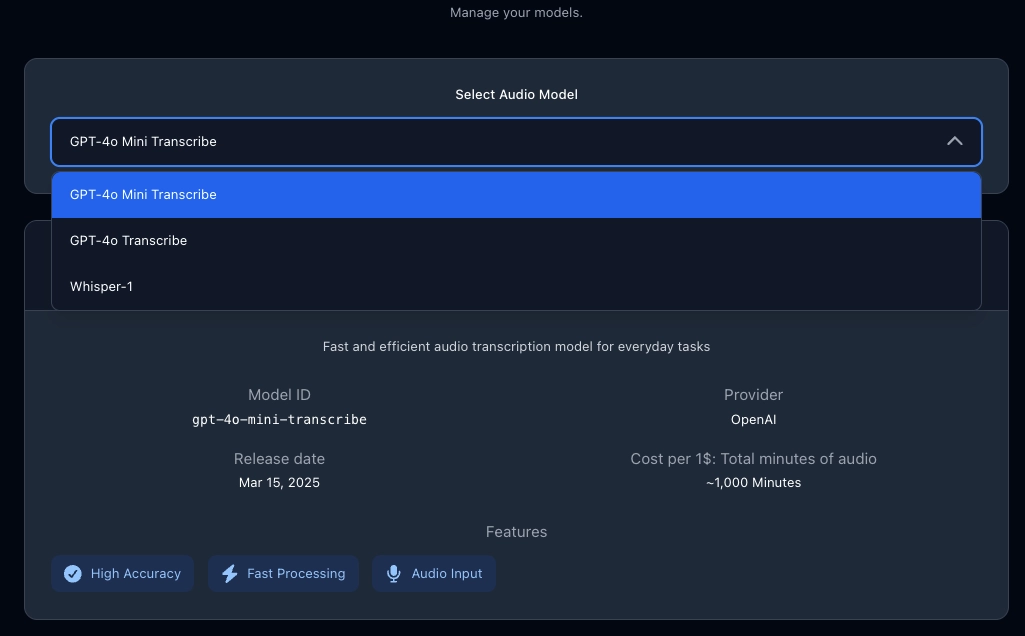Screen dimensions: 1025x636
Task: Click the Audio Input microphone icon
Action: click(394, 574)
